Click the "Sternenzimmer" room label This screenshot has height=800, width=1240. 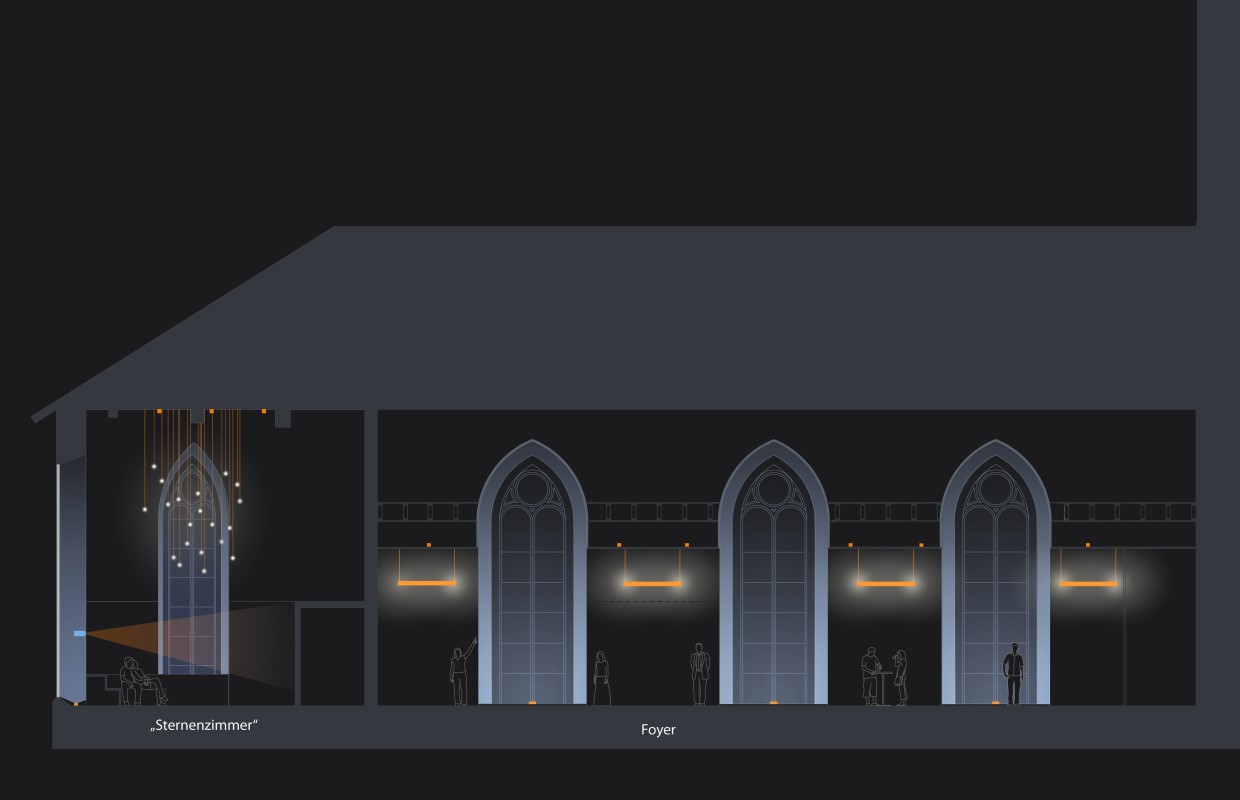204,724
